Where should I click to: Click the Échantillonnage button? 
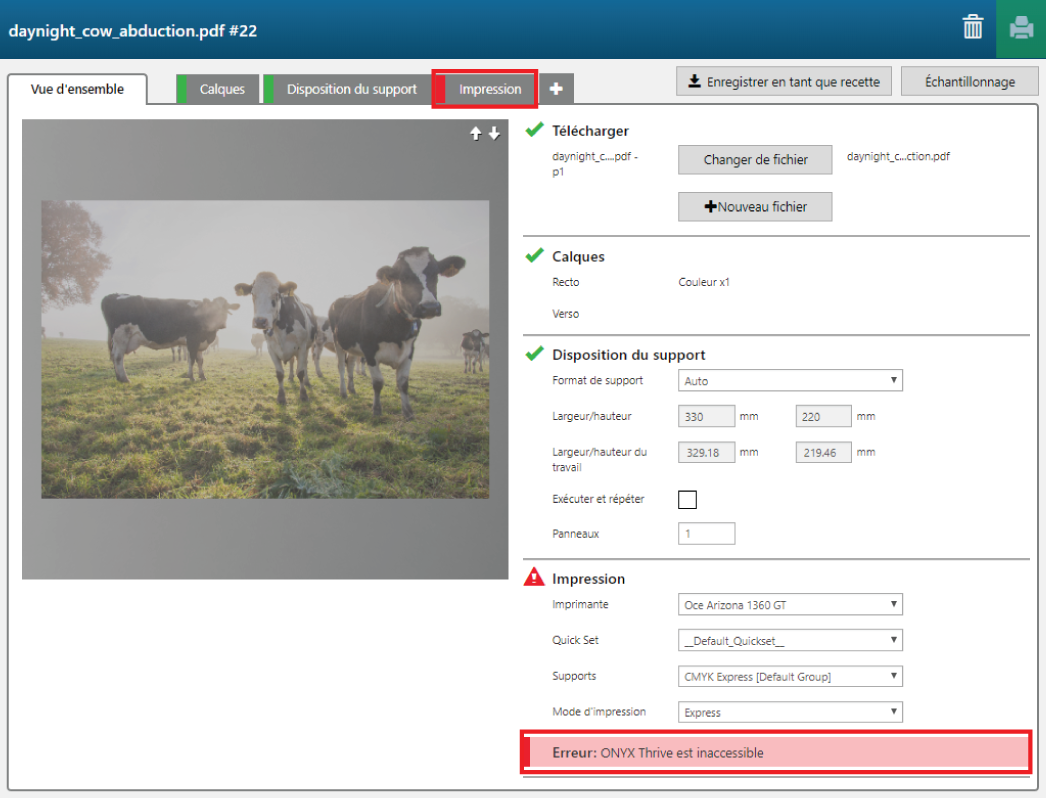pos(969,81)
